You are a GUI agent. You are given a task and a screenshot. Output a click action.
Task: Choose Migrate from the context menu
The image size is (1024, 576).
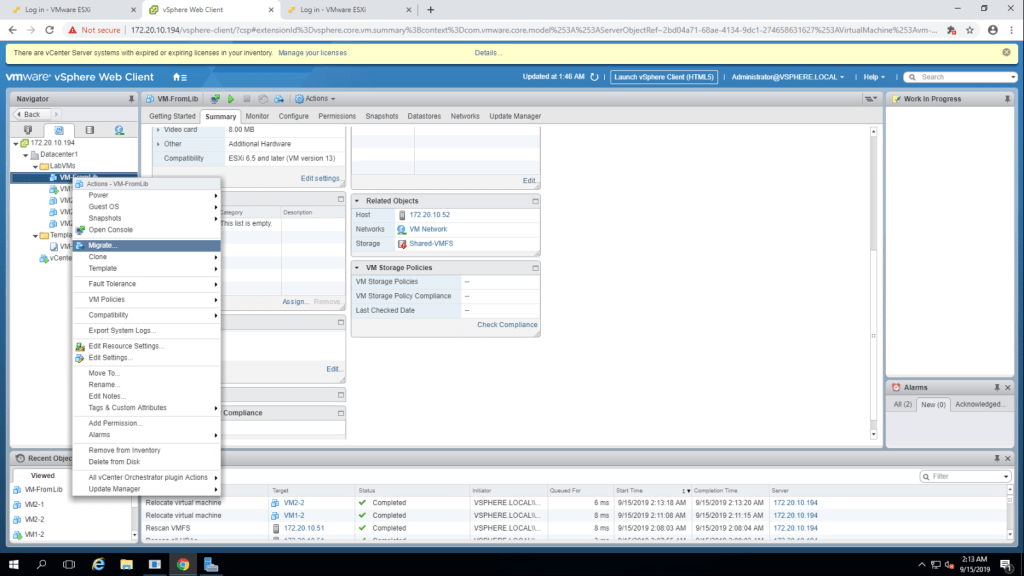tap(103, 245)
